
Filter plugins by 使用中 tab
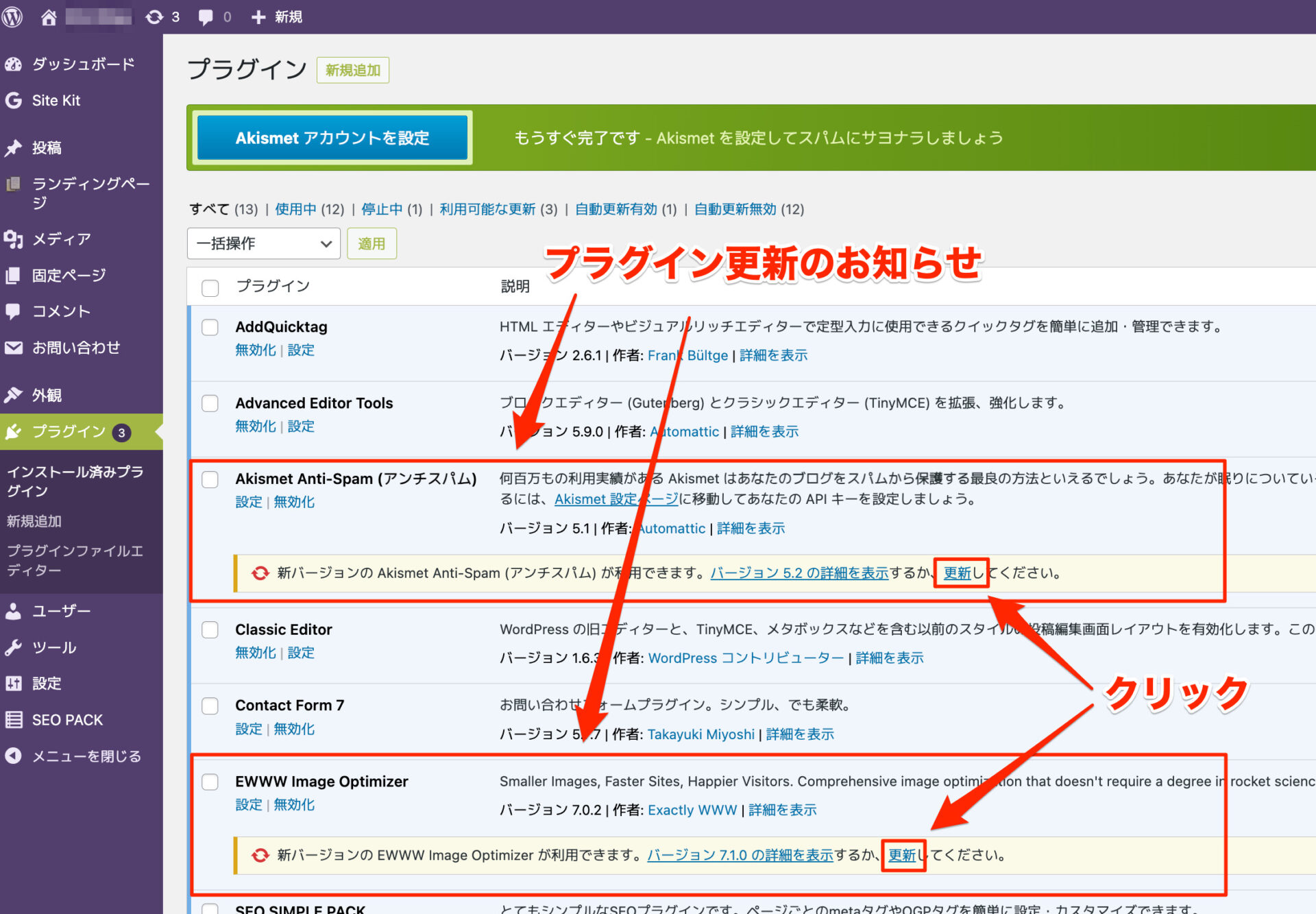(x=295, y=209)
